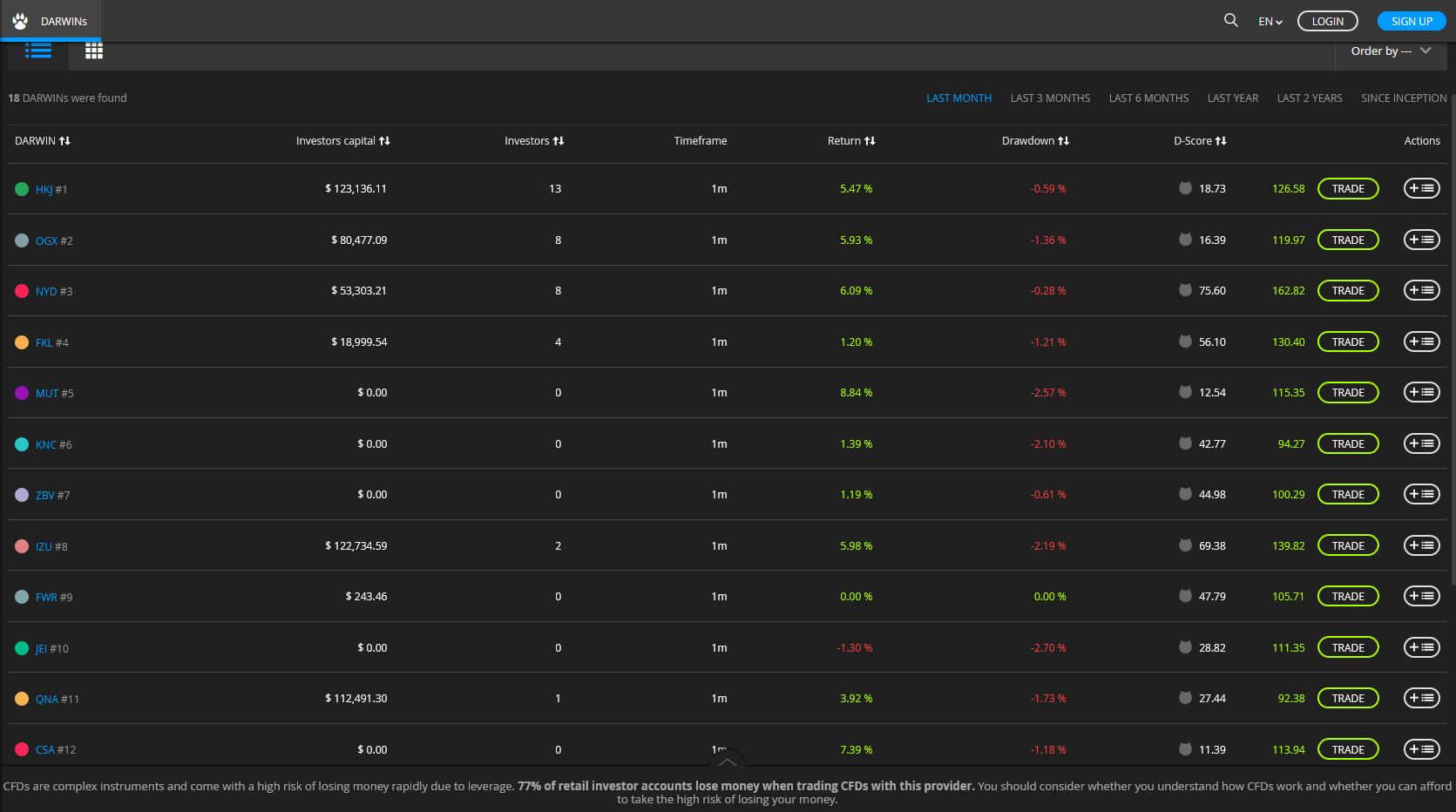This screenshot has height=812, width=1456.
Task: Sort by D-Score column
Action: click(x=1200, y=140)
